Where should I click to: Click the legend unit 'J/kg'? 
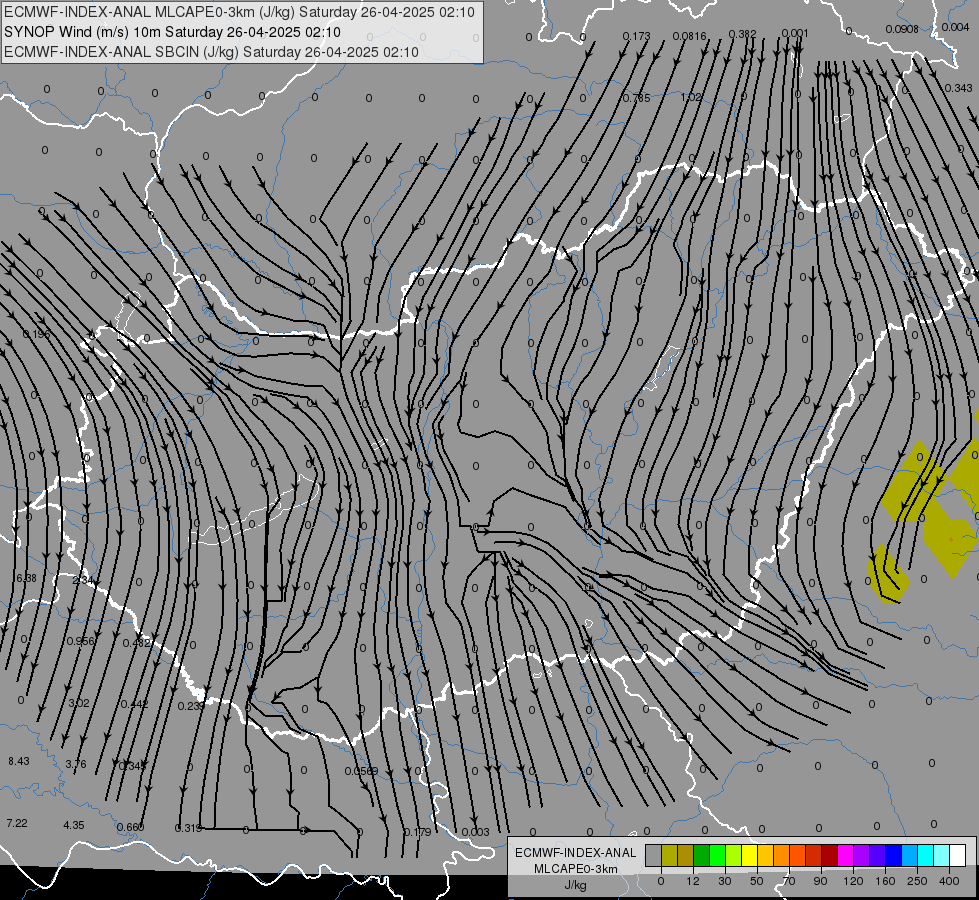576,885
